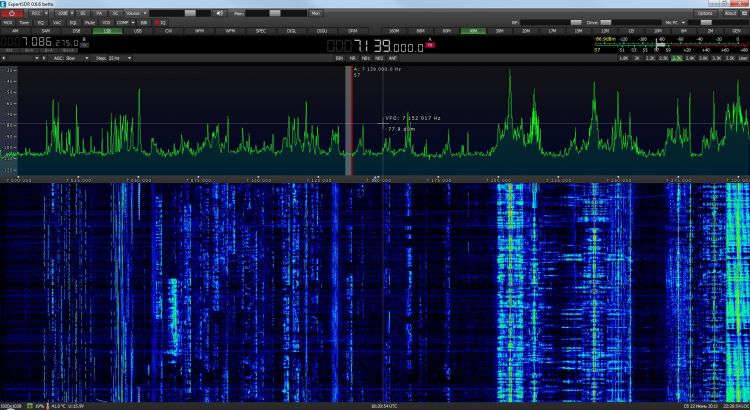Open the dropdown arrow left of AGC

[36, 58]
